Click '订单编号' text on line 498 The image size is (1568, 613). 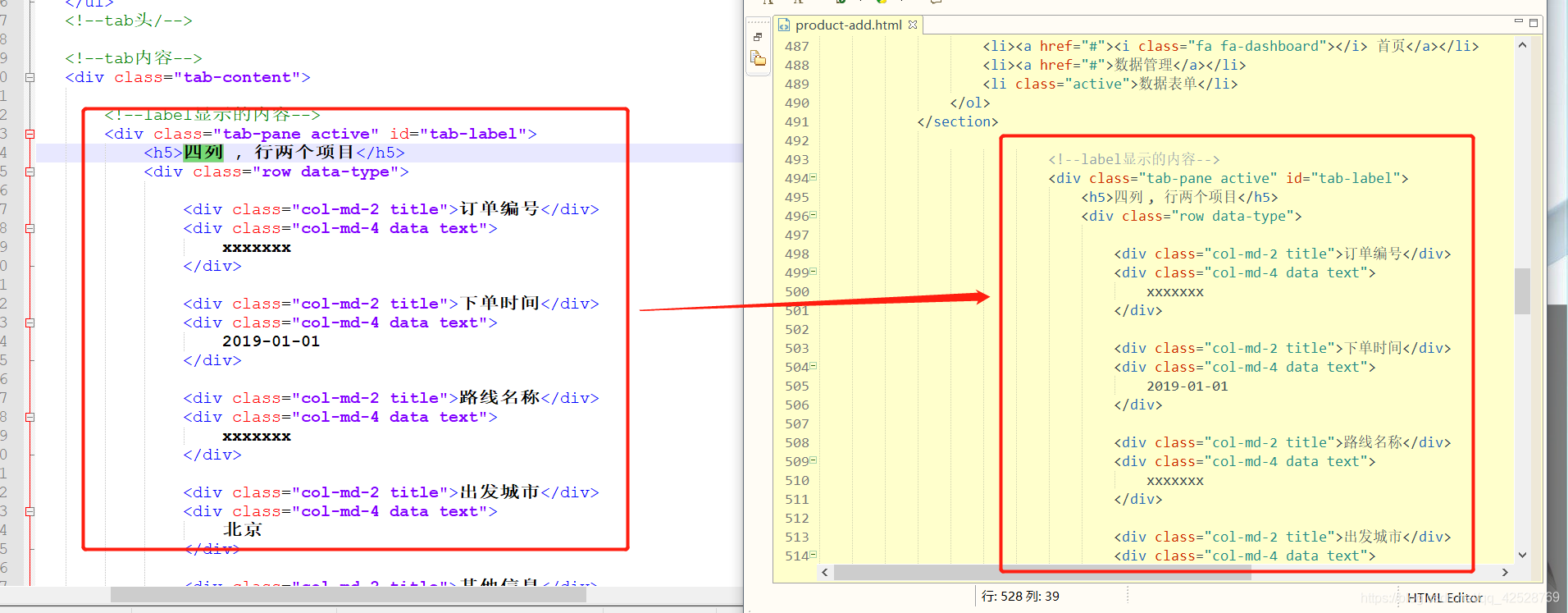tap(1373, 254)
